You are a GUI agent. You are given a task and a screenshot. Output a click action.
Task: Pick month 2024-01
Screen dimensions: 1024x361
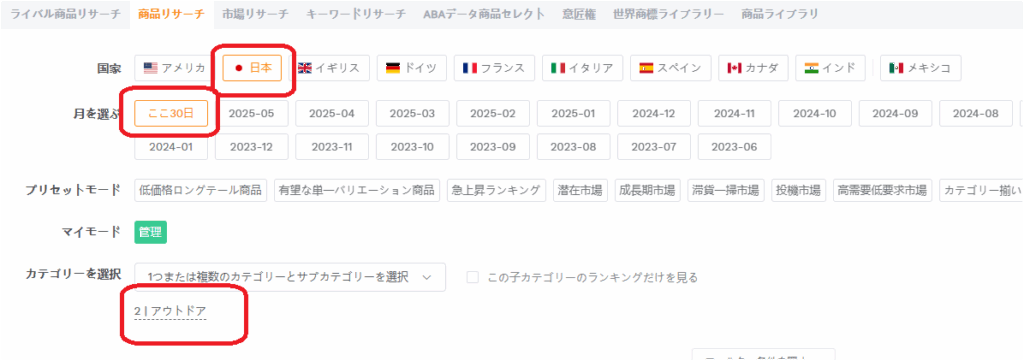tap(171, 147)
